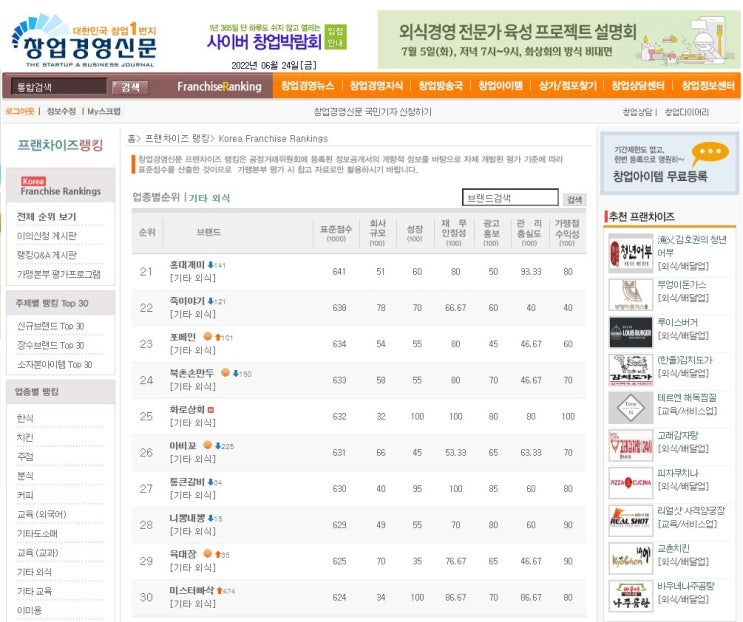
Task: Open 죽이야기 brand link
Action: 187,301
